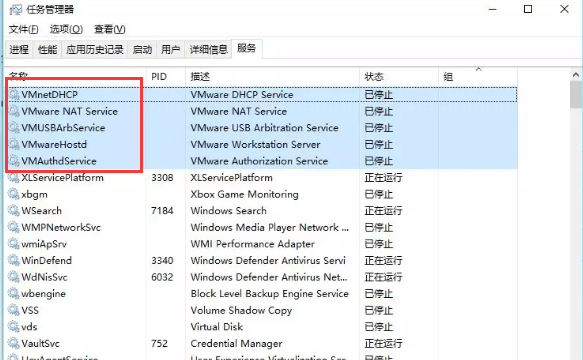Select the XLServicePlatform service row
Viewport: 583px width, 360px height.
(x=262, y=178)
